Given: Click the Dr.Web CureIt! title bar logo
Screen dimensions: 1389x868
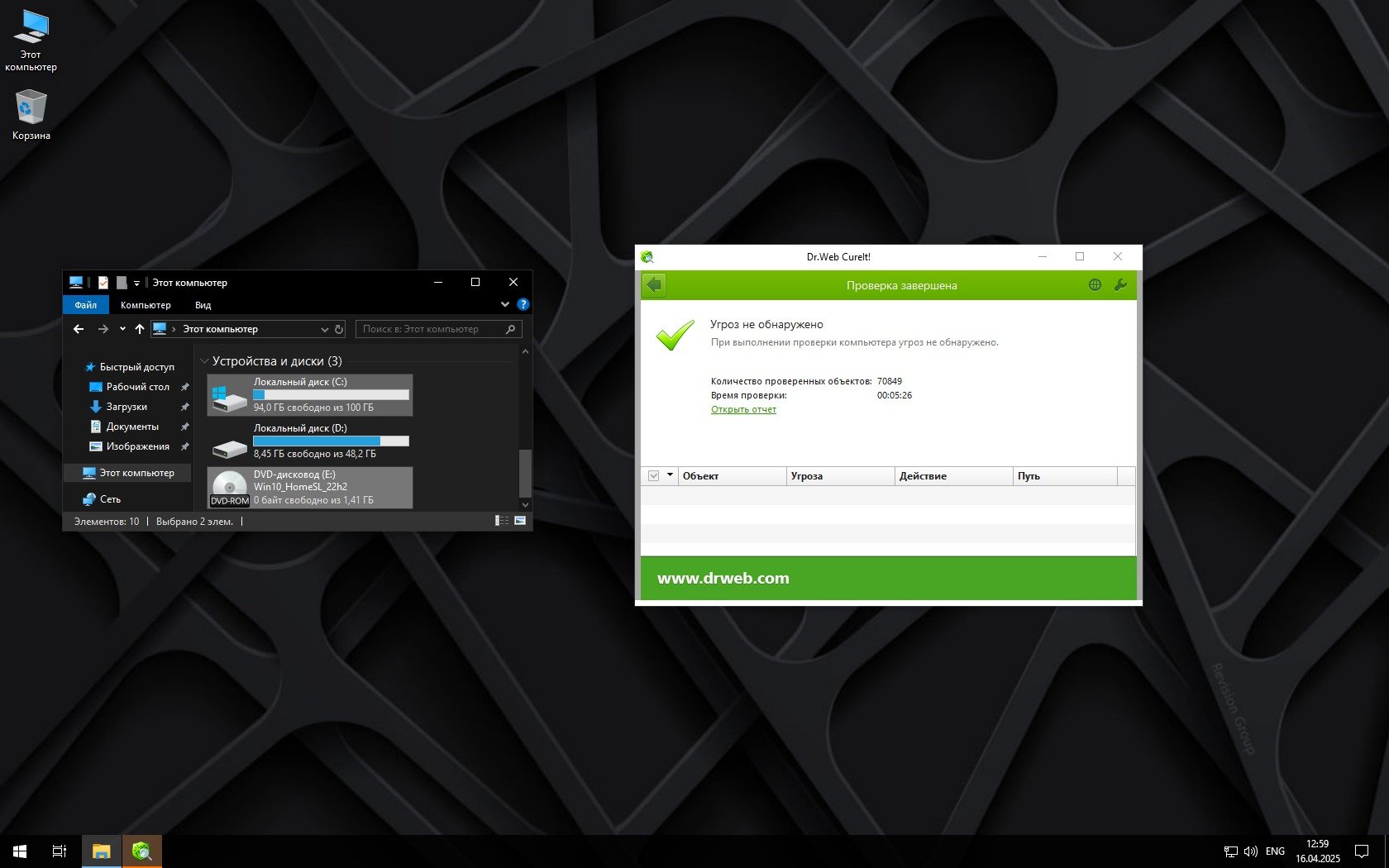Looking at the screenshot, I should point(647,257).
